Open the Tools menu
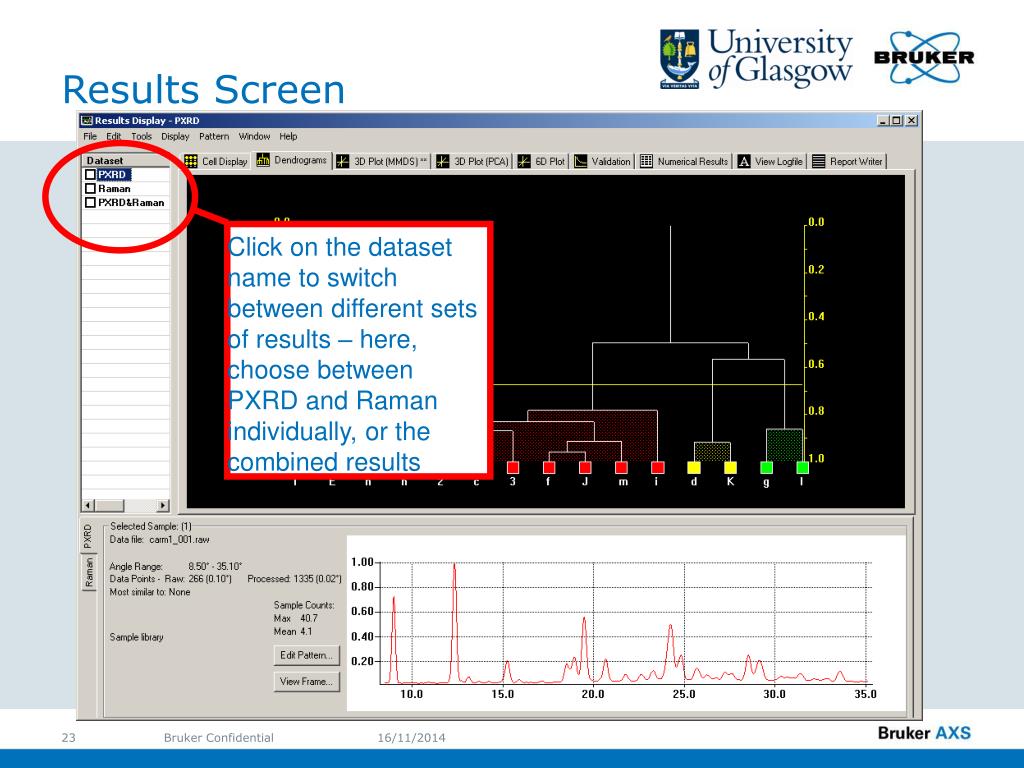1024x768 pixels. 141,136
